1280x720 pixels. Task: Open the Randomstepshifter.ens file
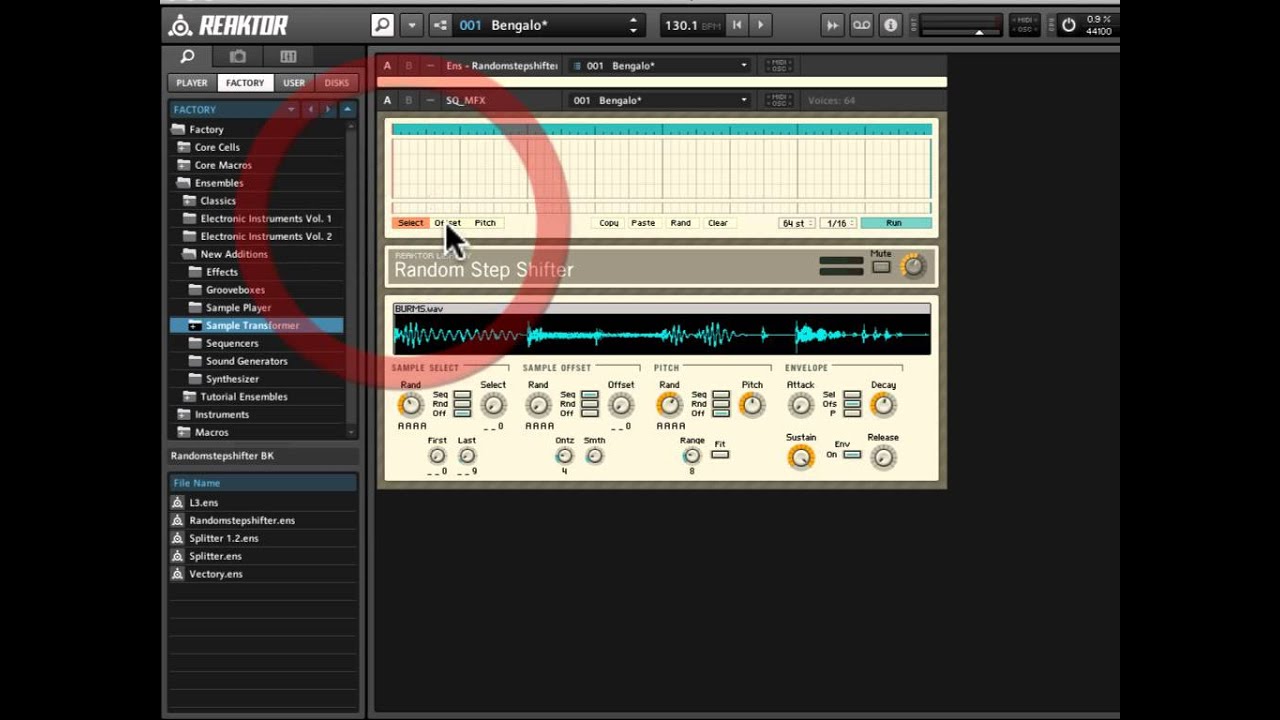point(242,520)
